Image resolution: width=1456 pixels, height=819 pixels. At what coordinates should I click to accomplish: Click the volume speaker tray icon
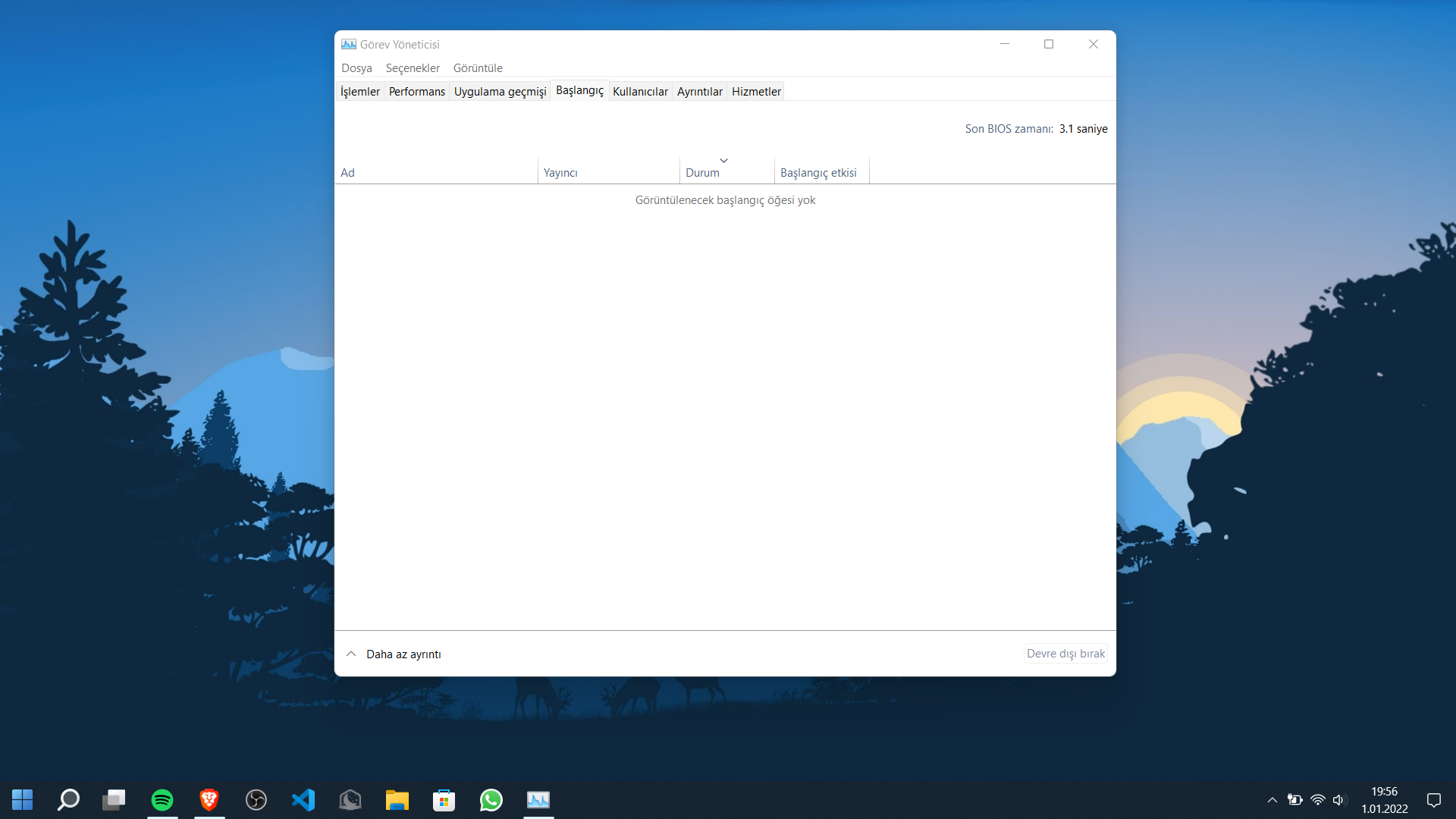click(1338, 799)
